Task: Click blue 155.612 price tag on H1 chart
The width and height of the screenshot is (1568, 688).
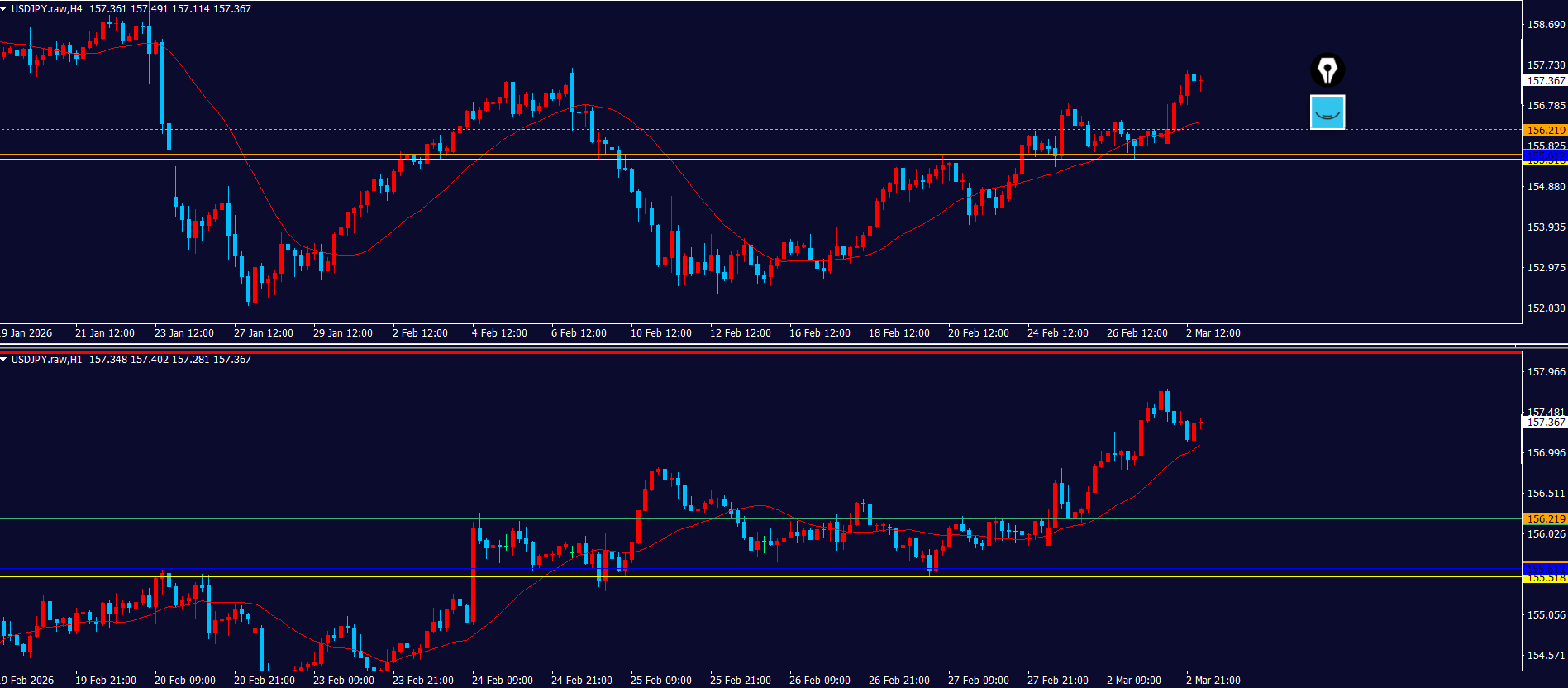Action: (x=1545, y=569)
